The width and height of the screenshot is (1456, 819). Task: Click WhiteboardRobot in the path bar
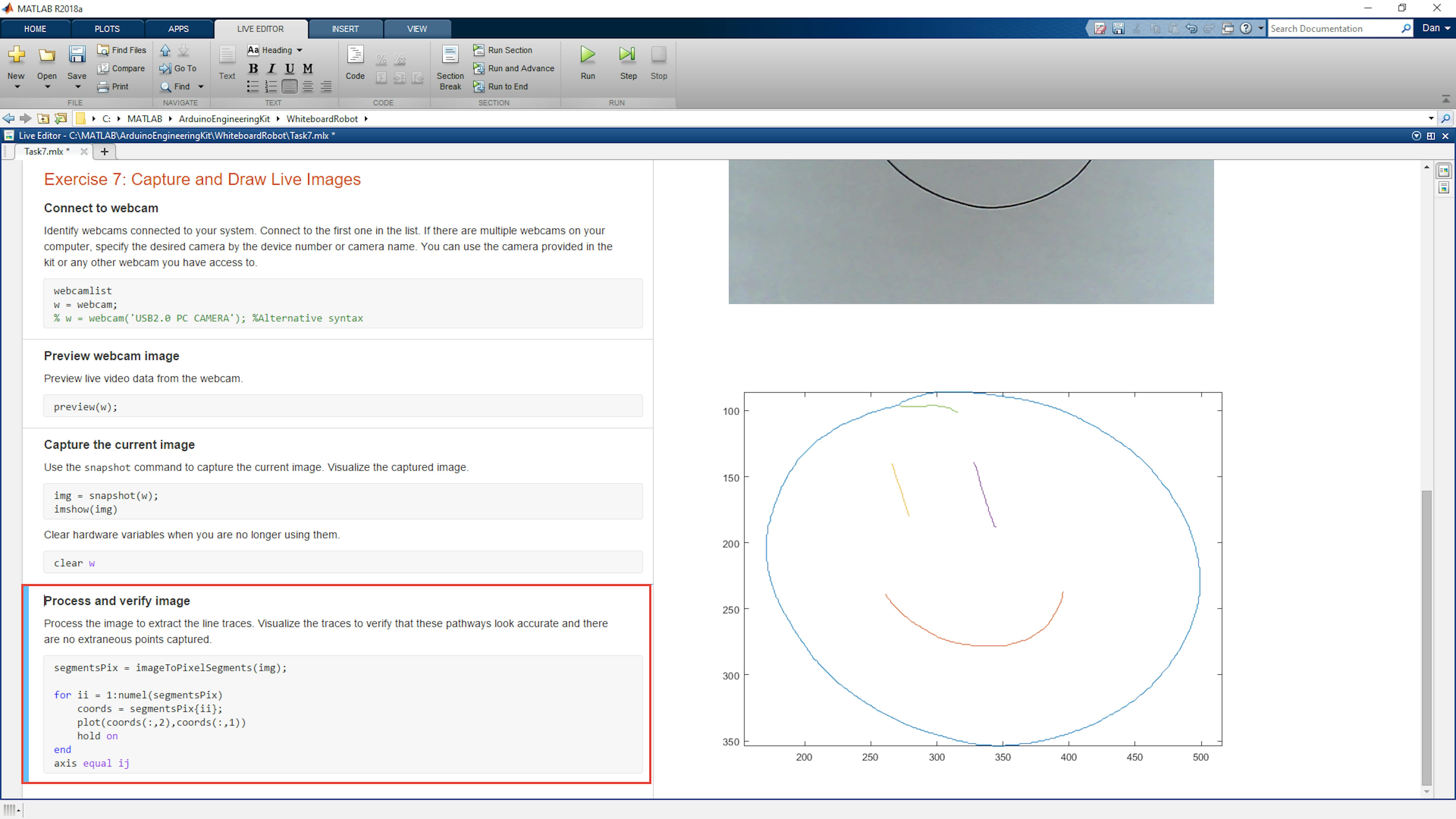(x=322, y=119)
